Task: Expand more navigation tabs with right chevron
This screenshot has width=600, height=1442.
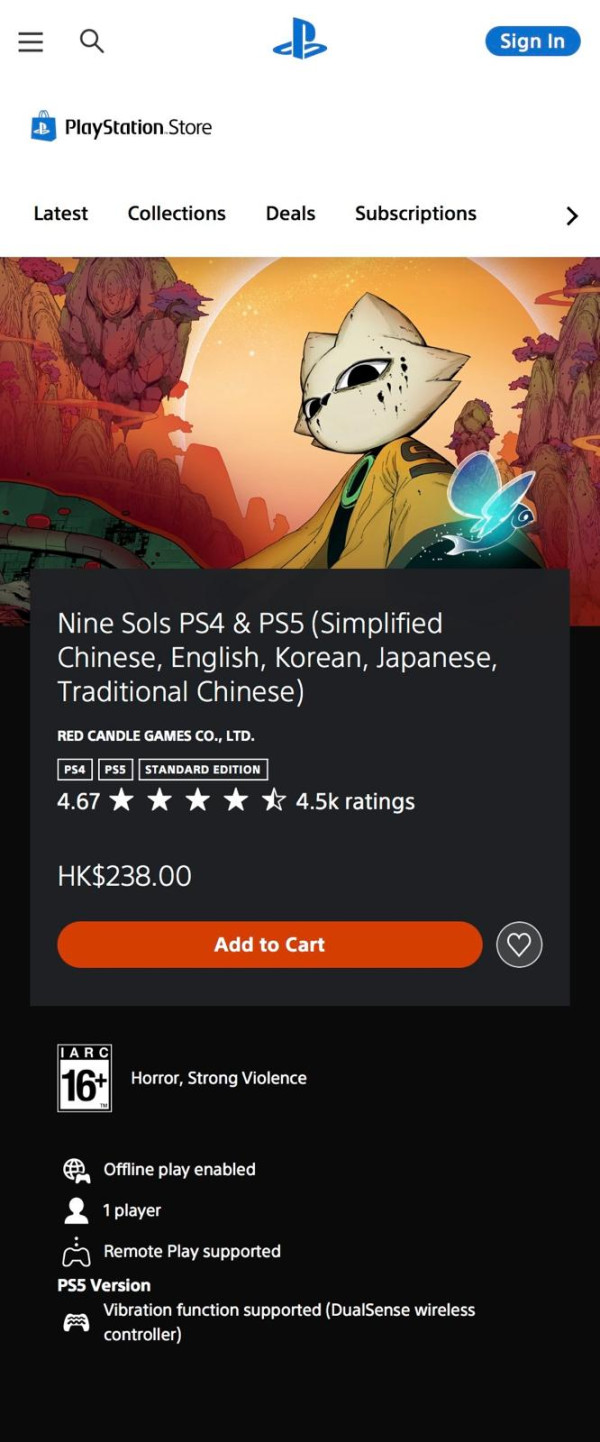Action: tap(572, 215)
